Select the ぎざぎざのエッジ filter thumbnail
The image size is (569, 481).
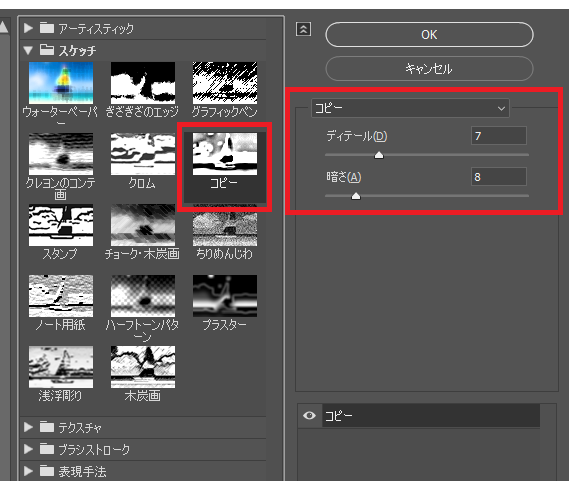coord(143,83)
